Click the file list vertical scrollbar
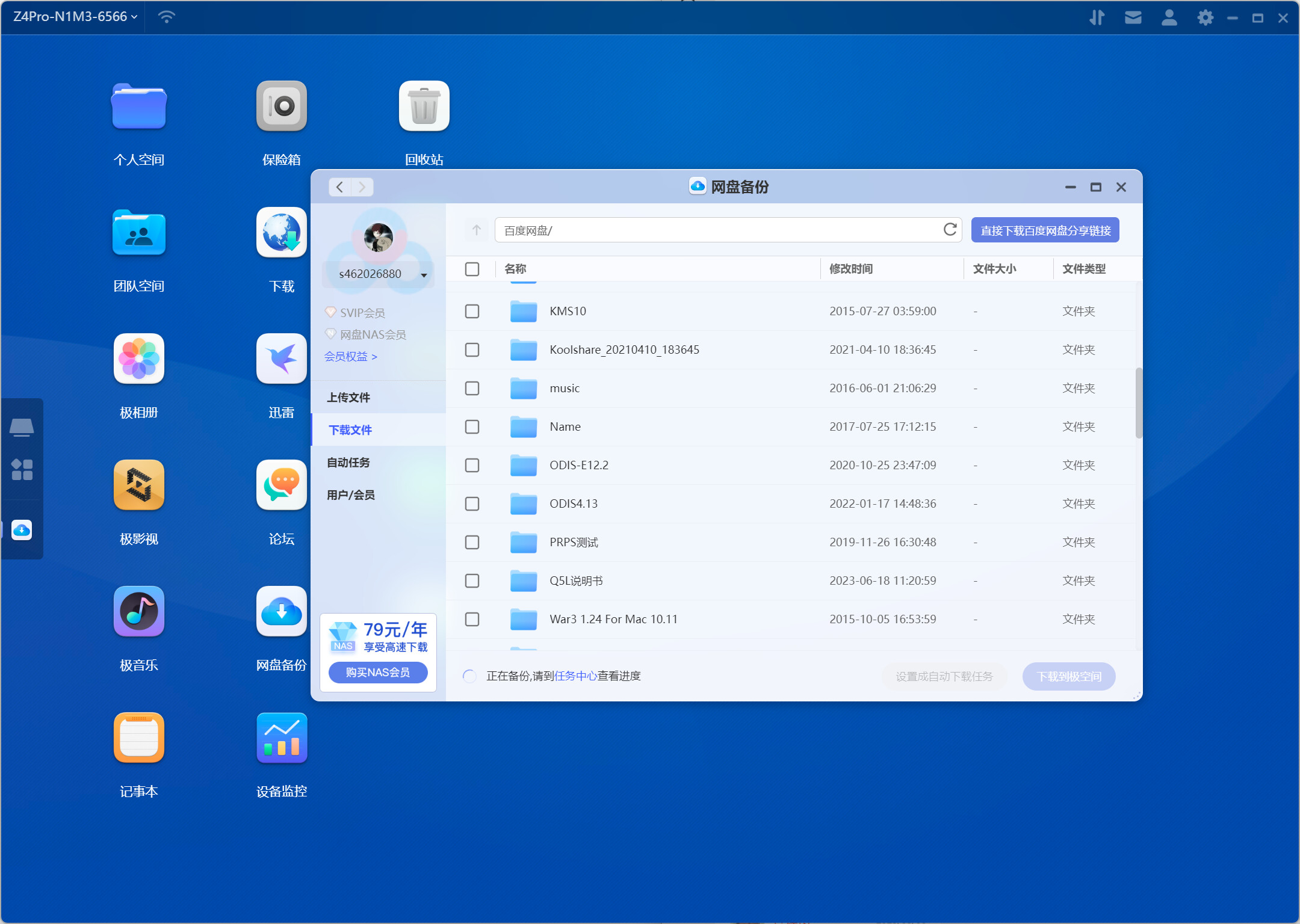Image resolution: width=1300 pixels, height=924 pixels. pos(1138,403)
